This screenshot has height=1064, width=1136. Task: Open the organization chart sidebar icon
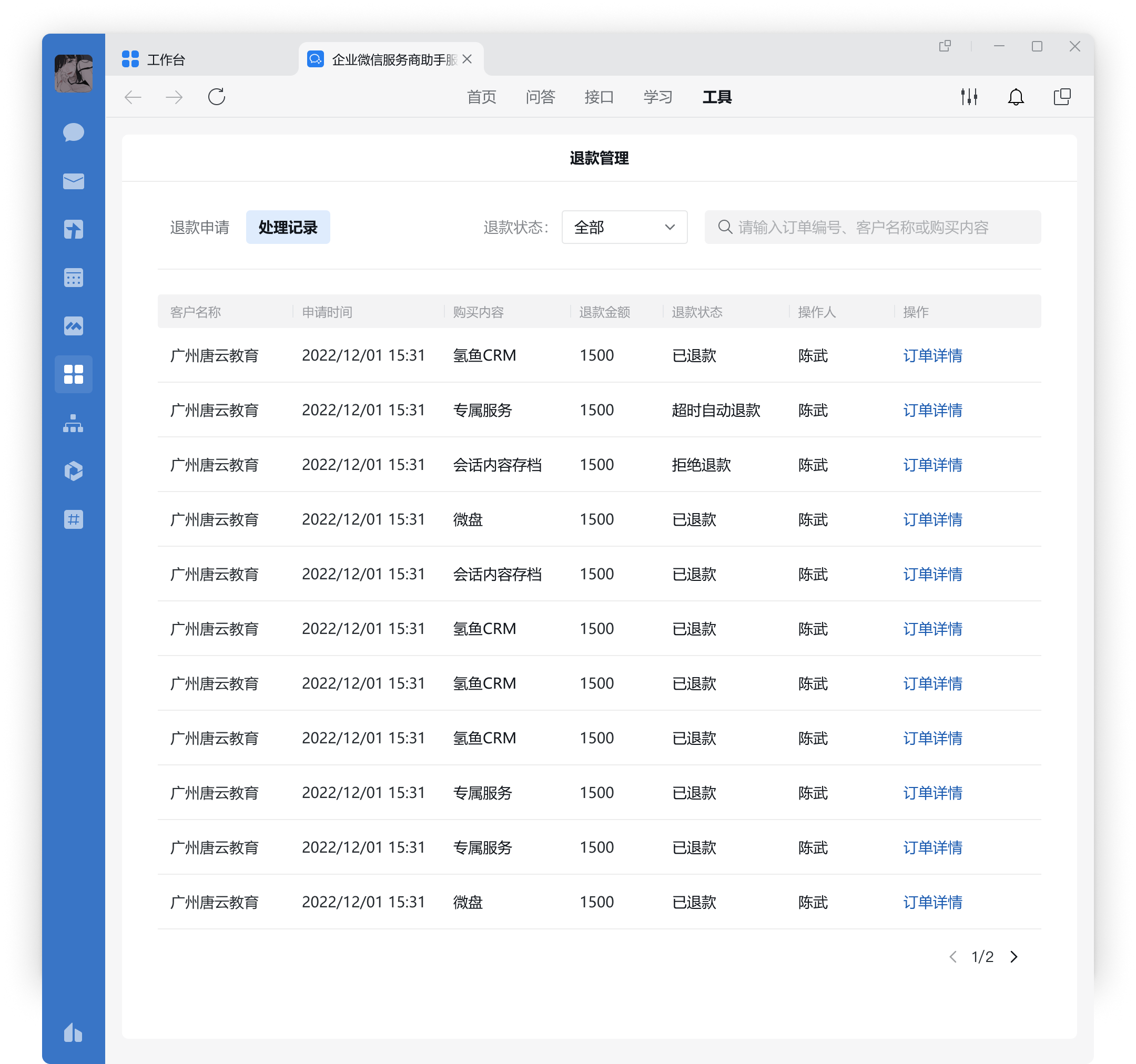pyautogui.click(x=73, y=423)
